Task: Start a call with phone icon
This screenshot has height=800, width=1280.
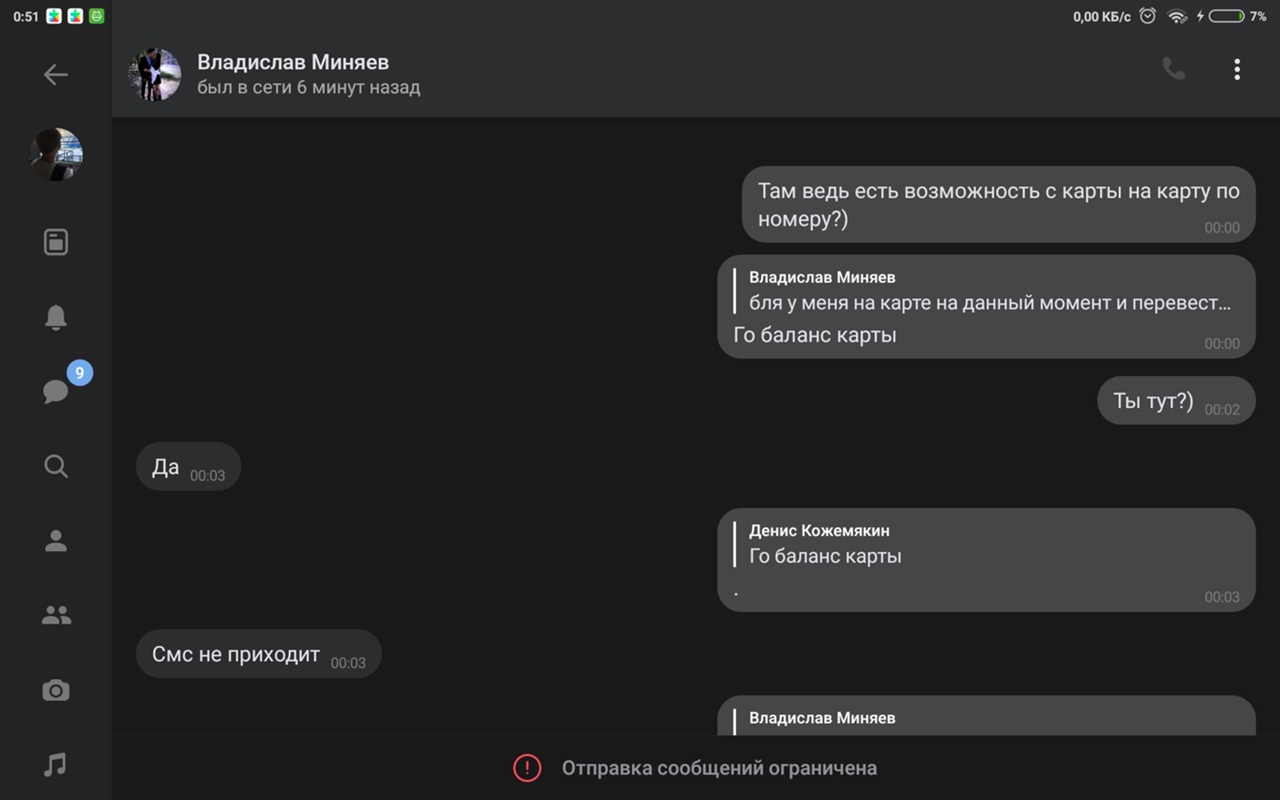Action: [1173, 69]
